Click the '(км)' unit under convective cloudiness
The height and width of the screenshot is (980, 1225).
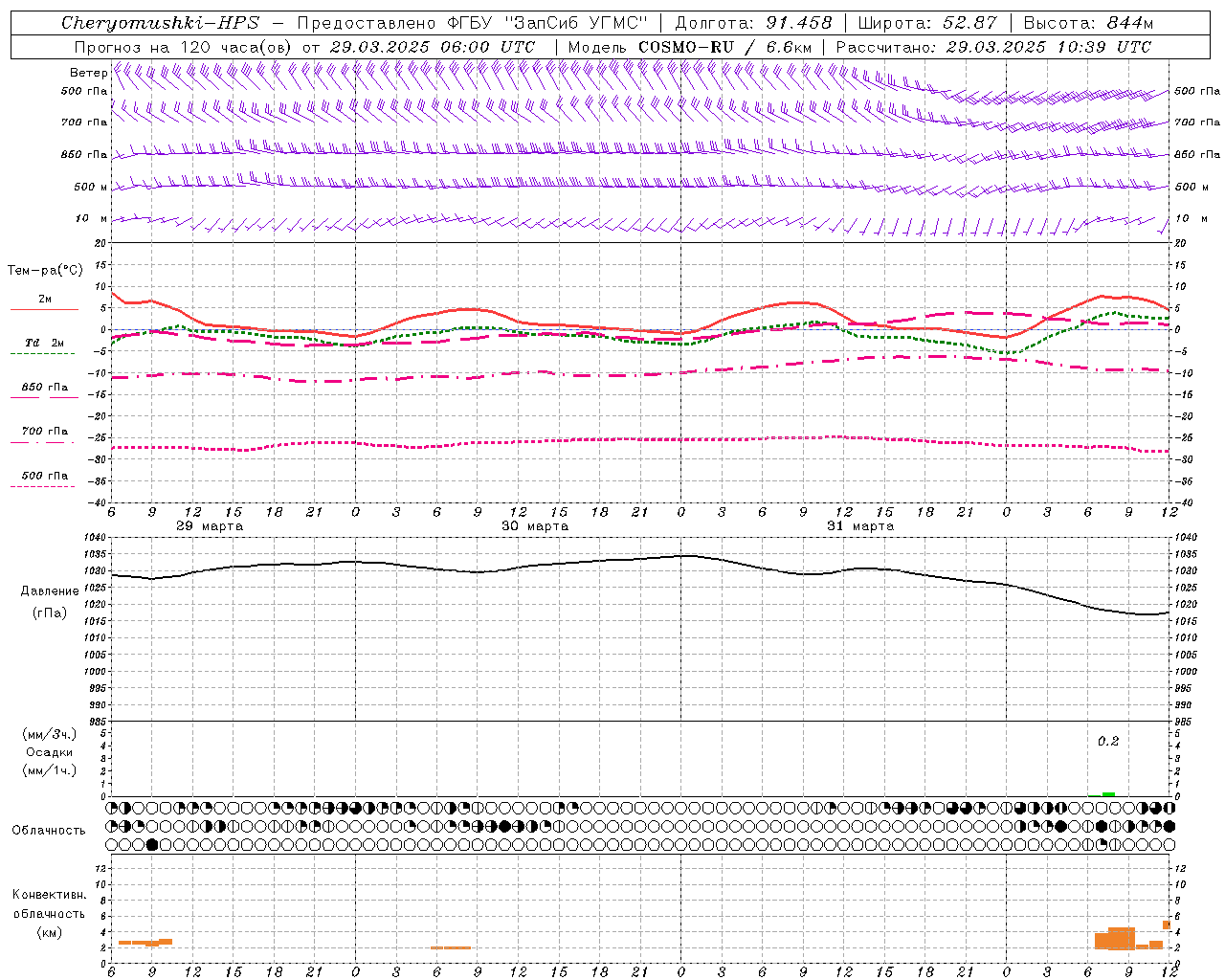coord(49,932)
